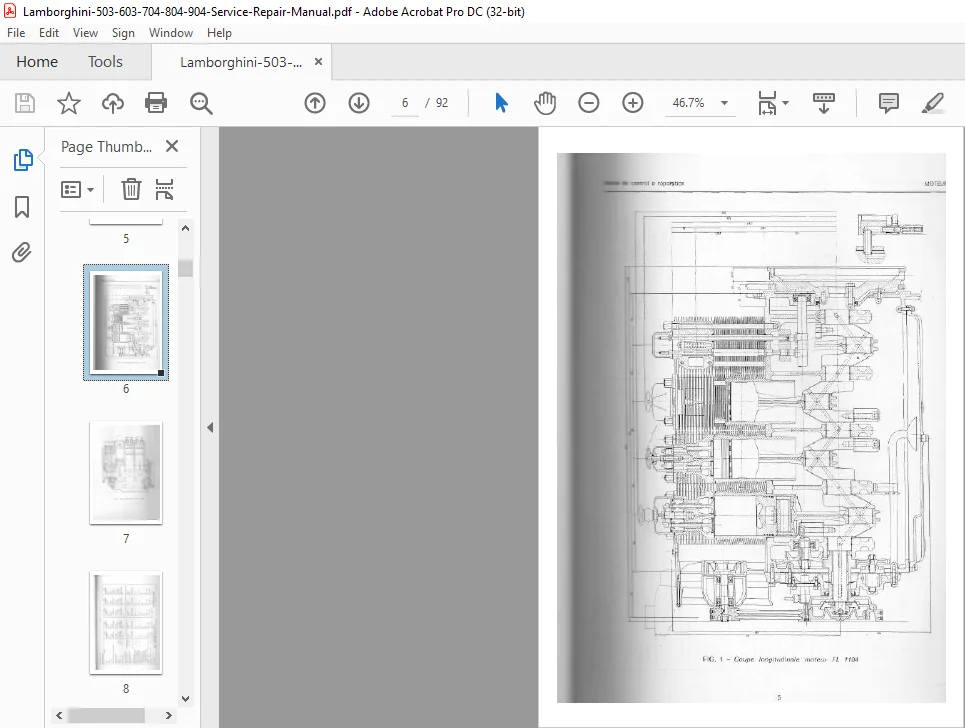Click the page number field
965x728 pixels.
pyautogui.click(x=405, y=103)
